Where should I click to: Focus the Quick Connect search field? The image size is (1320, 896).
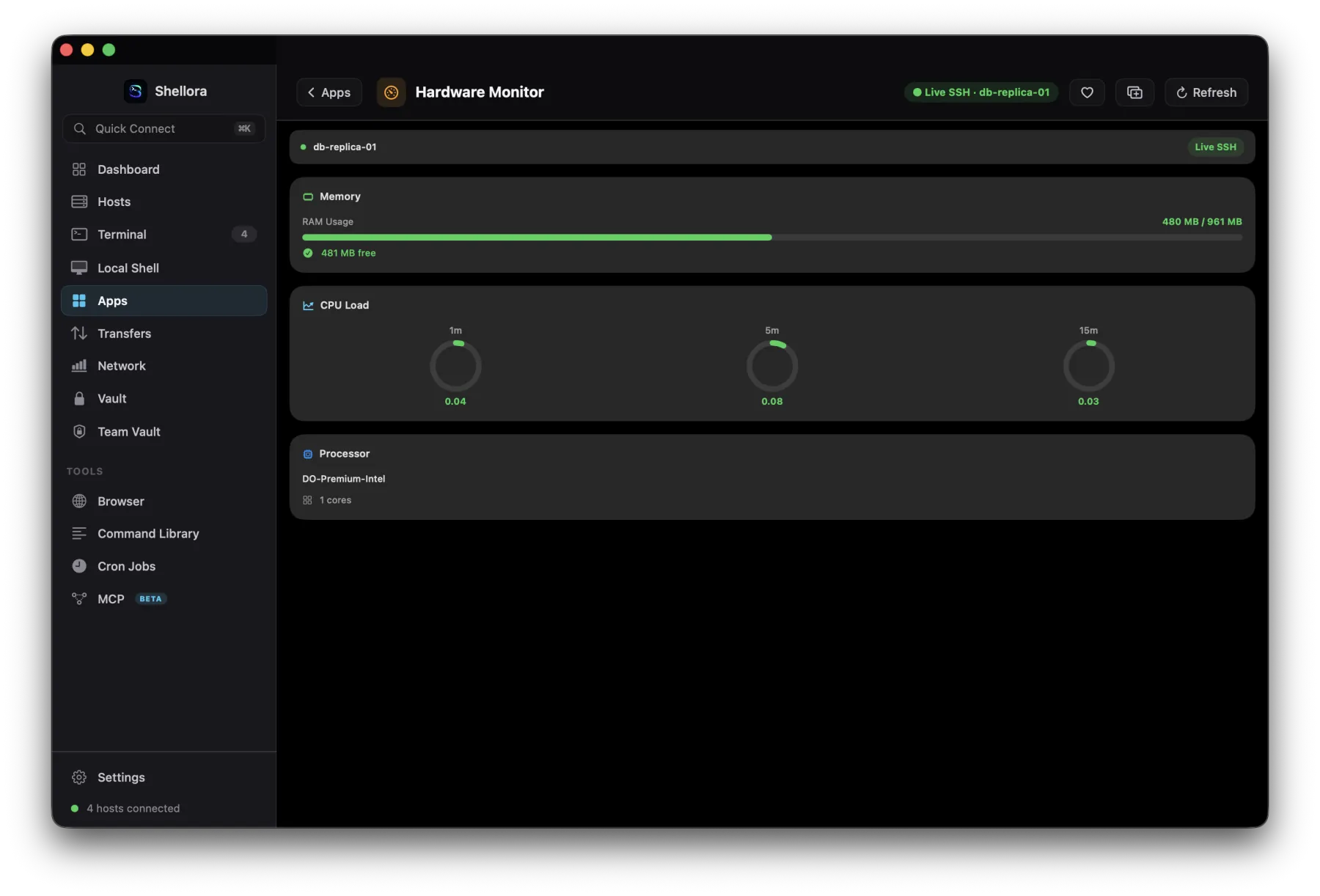coord(164,128)
